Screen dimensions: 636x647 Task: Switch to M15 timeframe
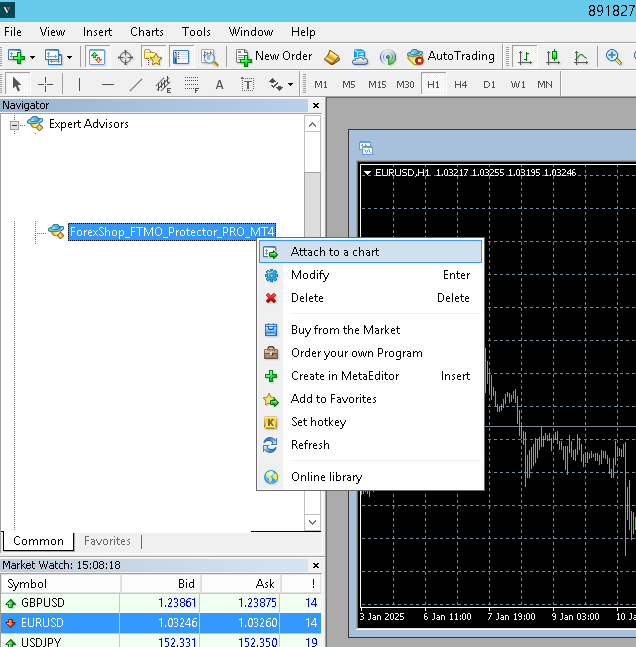click(377, 85)
